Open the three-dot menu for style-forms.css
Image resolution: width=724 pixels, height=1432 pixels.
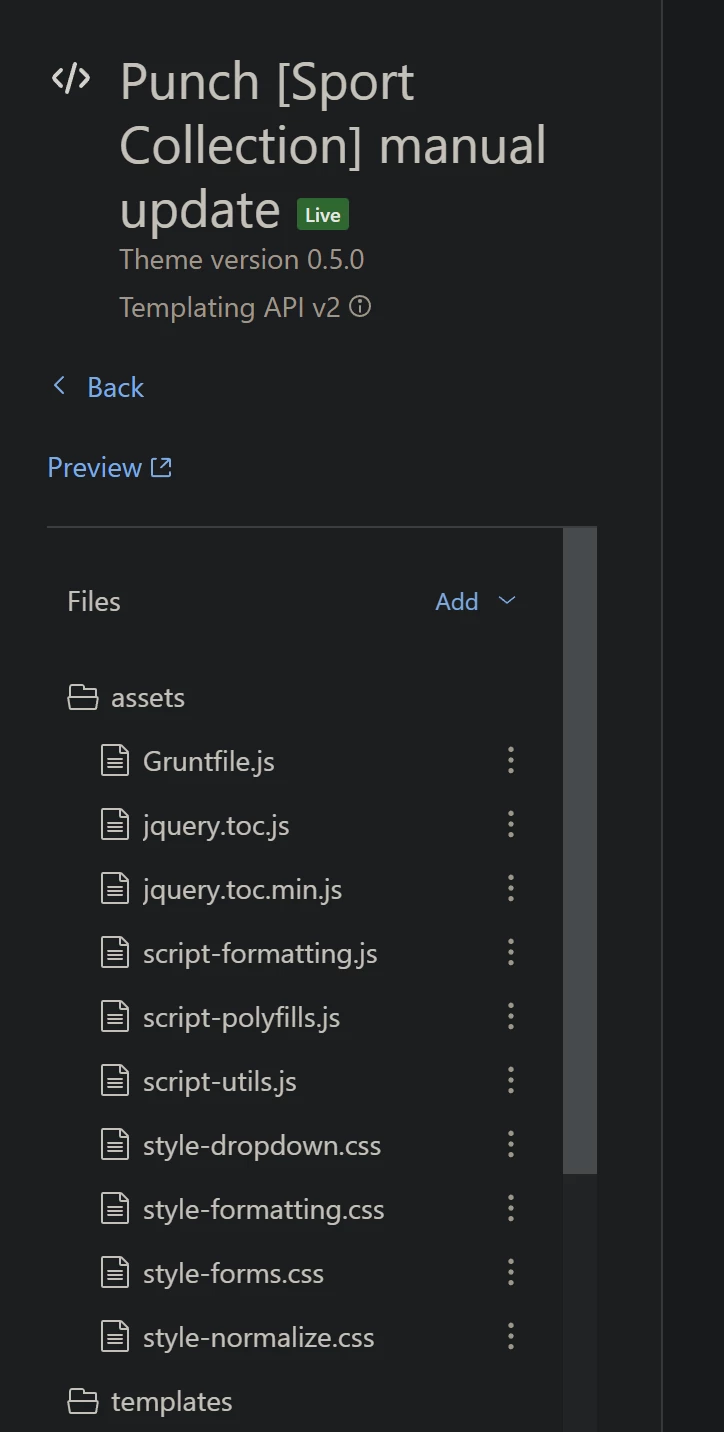tap(511, 1272)
